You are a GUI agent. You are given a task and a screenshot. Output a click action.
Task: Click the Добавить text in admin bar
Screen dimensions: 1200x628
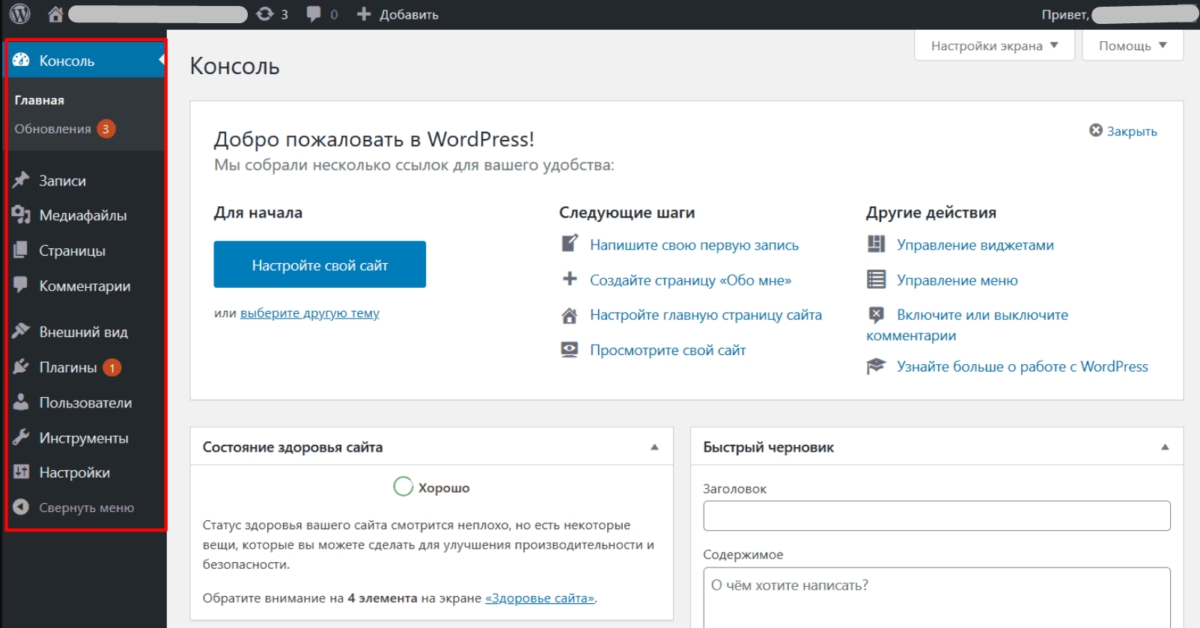[x=408, y=15]
